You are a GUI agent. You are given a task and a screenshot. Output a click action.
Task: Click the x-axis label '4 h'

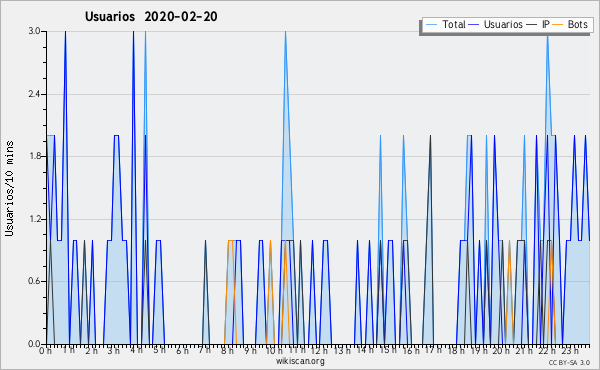tap(137, 350)
